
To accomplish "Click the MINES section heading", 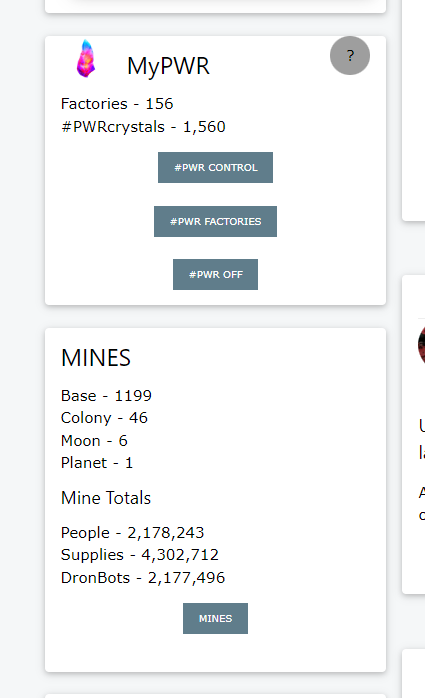I will (x=96, y=357).
